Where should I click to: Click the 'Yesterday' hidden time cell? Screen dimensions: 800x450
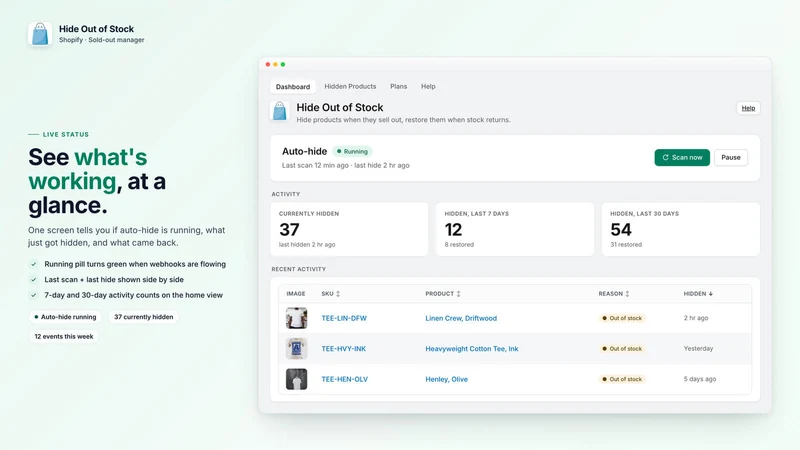pyautogui.click(x=698, y=349)
